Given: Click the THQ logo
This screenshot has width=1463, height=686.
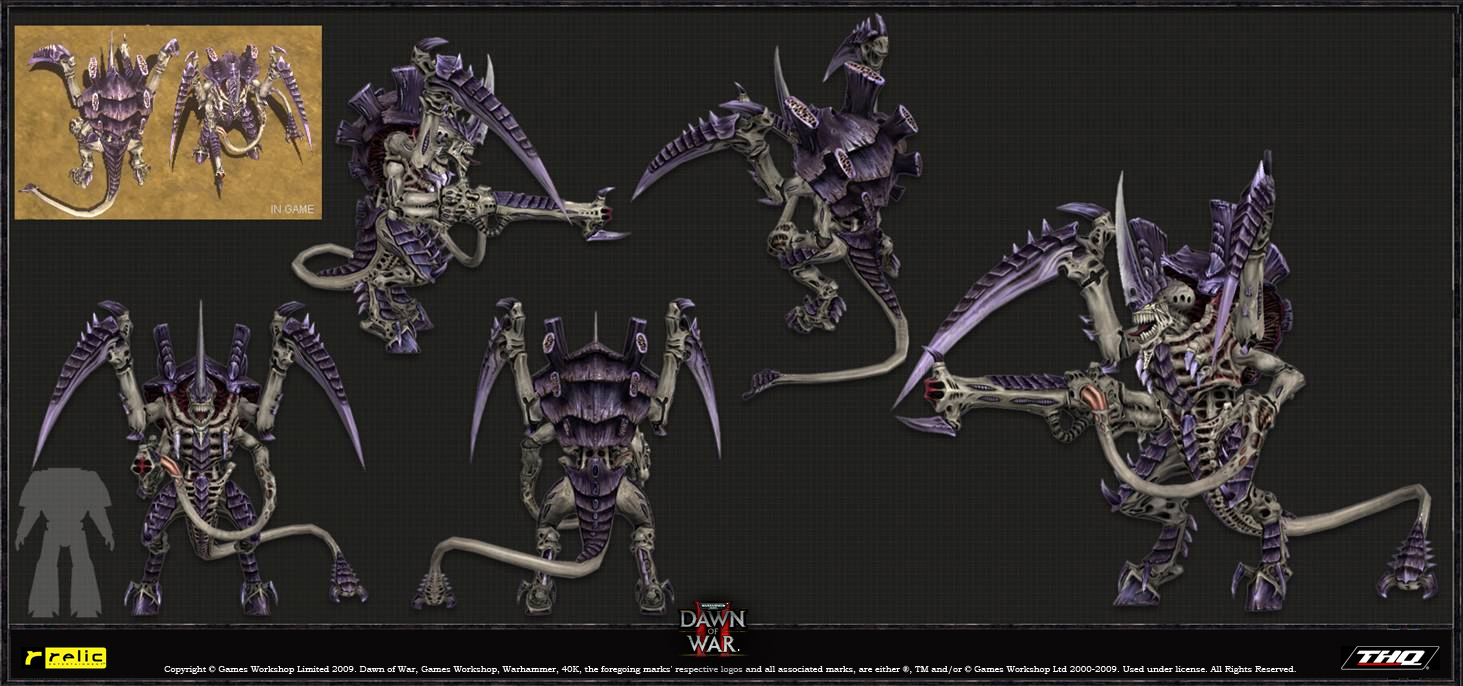Looking at the screenshot, I should 1390,657.
